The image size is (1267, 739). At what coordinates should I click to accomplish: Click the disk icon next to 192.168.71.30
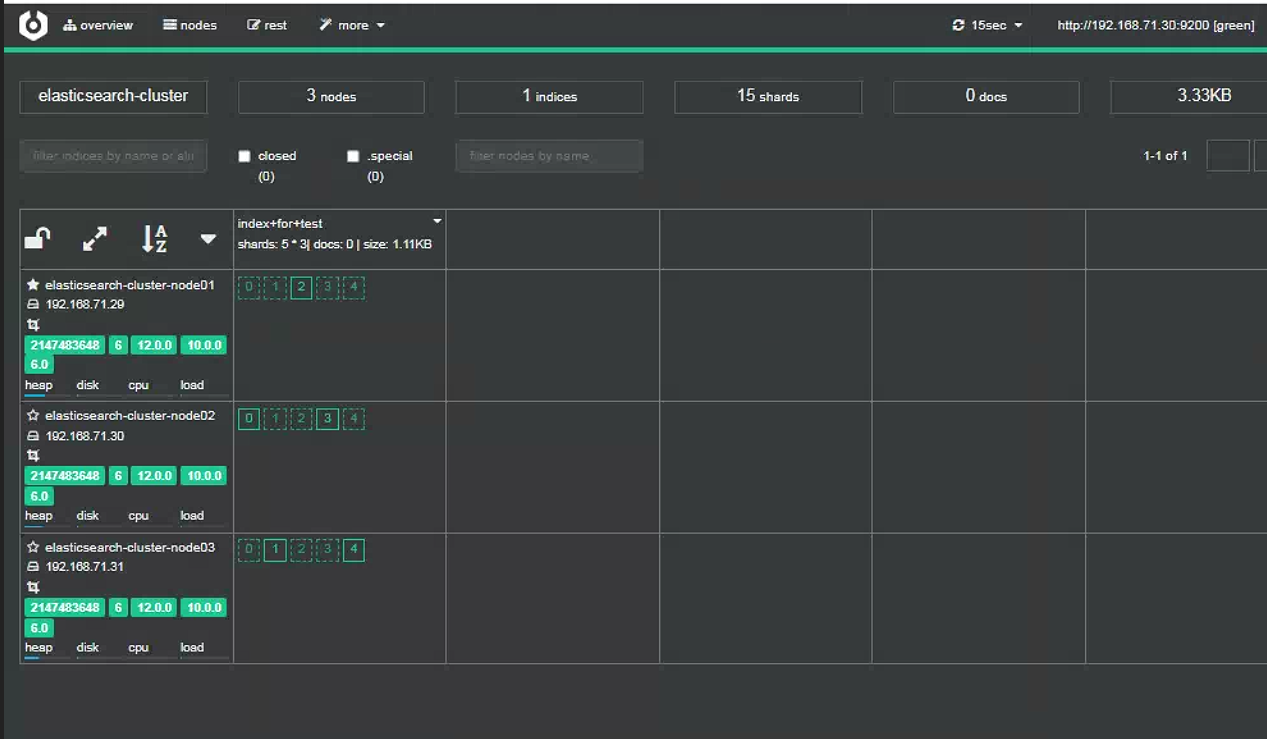pos(33,436)
